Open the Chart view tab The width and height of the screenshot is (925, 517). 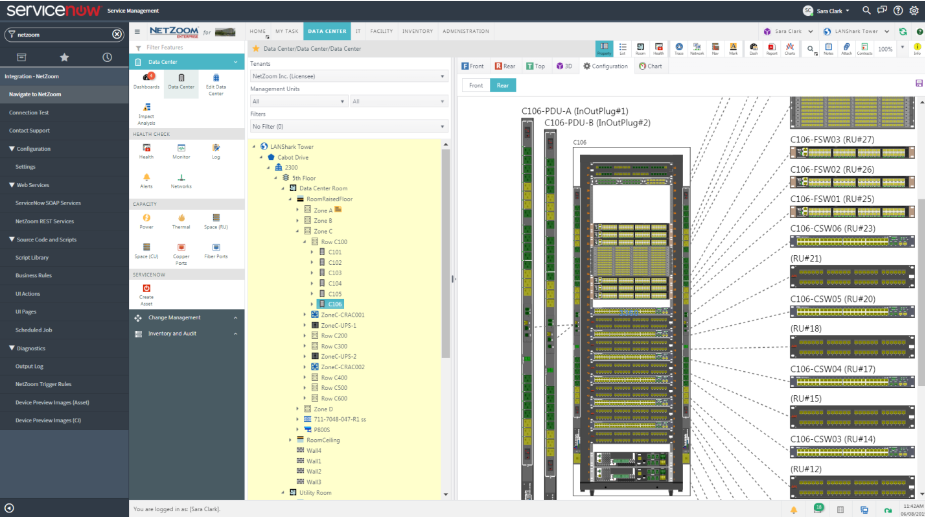(651, 66)
